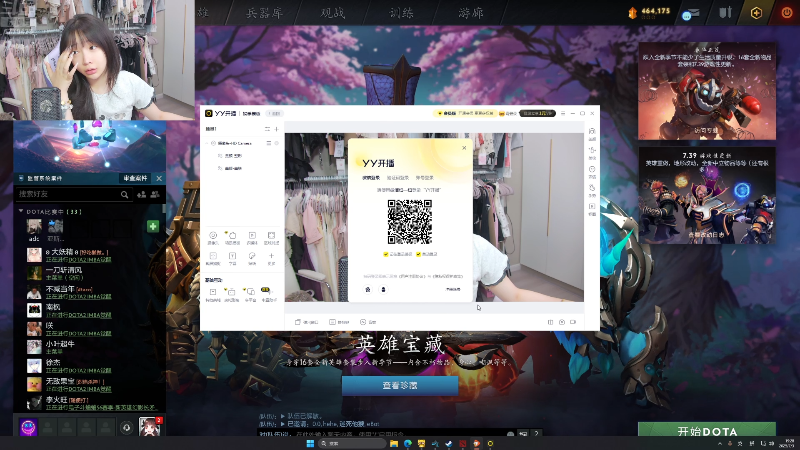Open the Dota 训练 (Learn) tab
This screenshot has height=450, width=800.
pos(402,12)
